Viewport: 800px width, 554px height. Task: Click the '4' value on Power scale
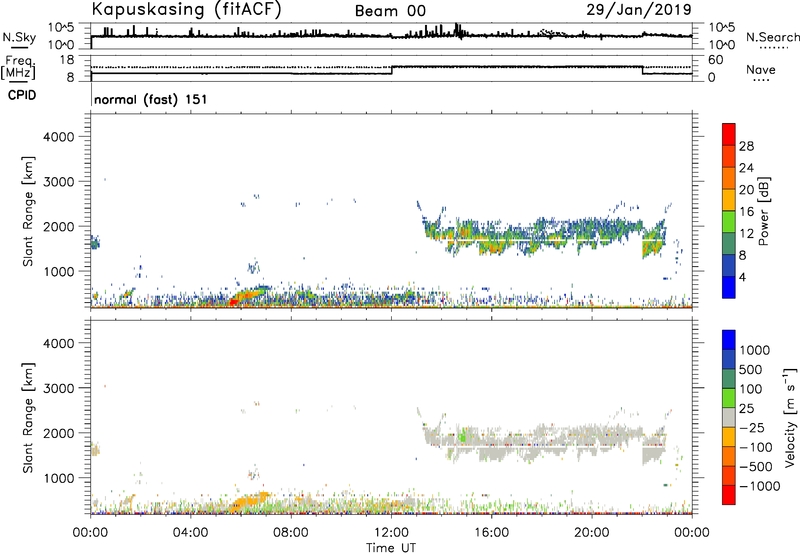point(742,277)
